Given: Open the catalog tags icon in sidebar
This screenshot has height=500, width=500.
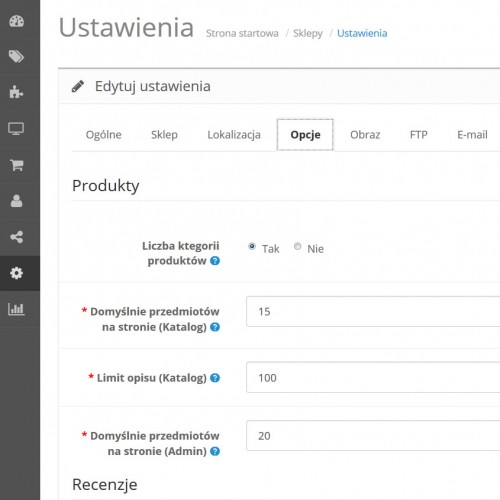Looking at the screenshot, I should click(x=16, y=57).
